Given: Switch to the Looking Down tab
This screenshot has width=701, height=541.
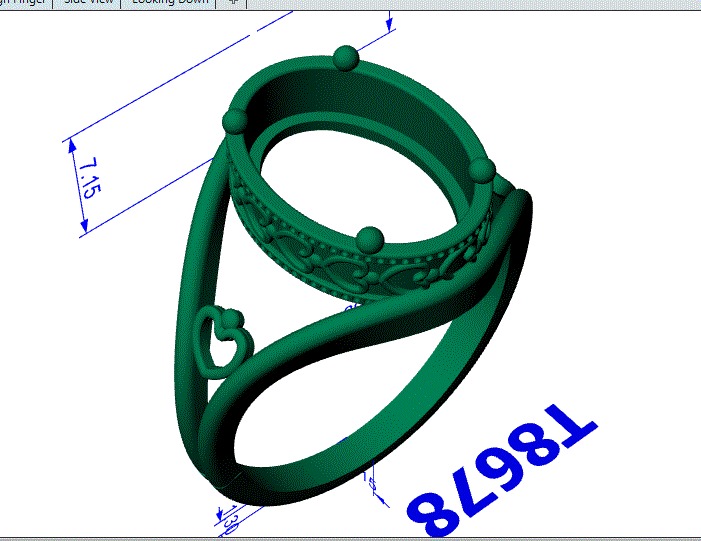Looking at the screenshot, I should click(168, 3).
